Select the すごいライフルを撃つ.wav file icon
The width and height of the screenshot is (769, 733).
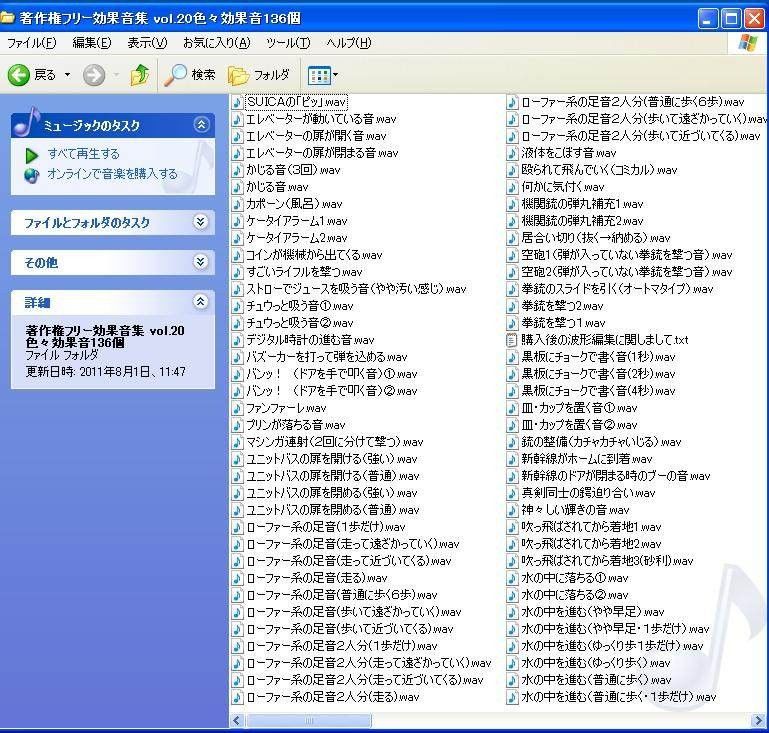pos(237,272)
